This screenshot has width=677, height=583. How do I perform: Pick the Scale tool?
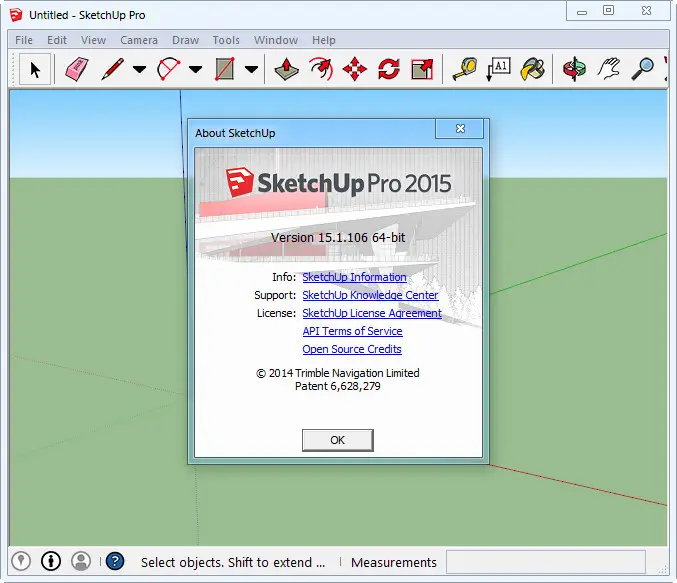coord(422,69)
